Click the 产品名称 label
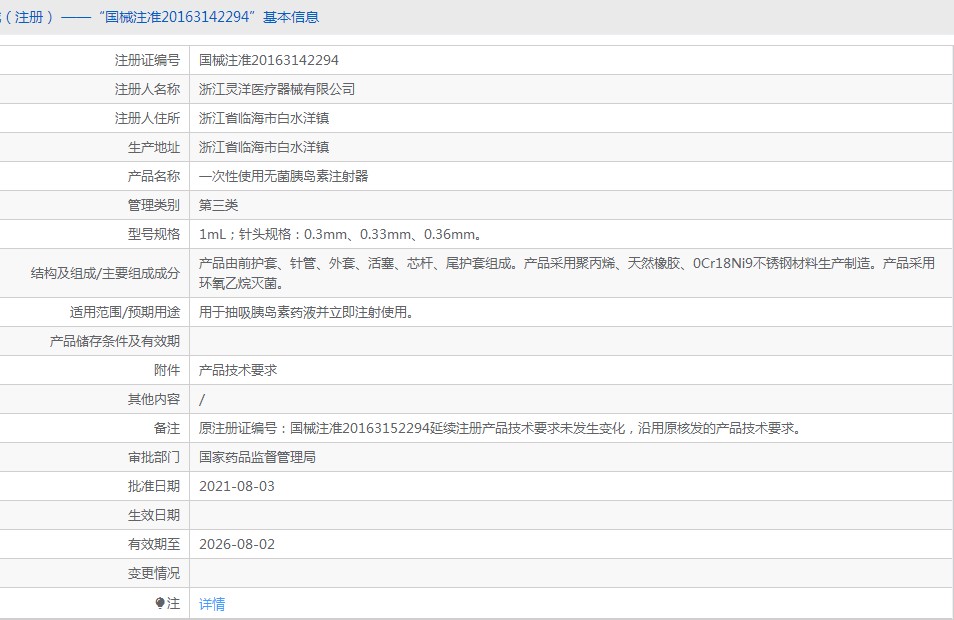Viewport: 954px width, 620px height. (x=154, y=176)
